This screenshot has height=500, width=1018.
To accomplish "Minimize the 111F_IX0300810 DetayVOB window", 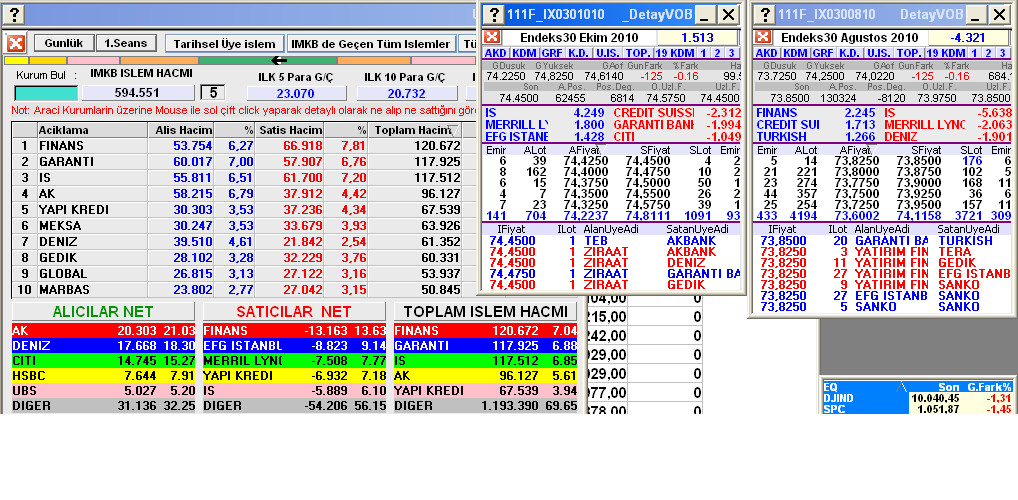I will 976,14.
